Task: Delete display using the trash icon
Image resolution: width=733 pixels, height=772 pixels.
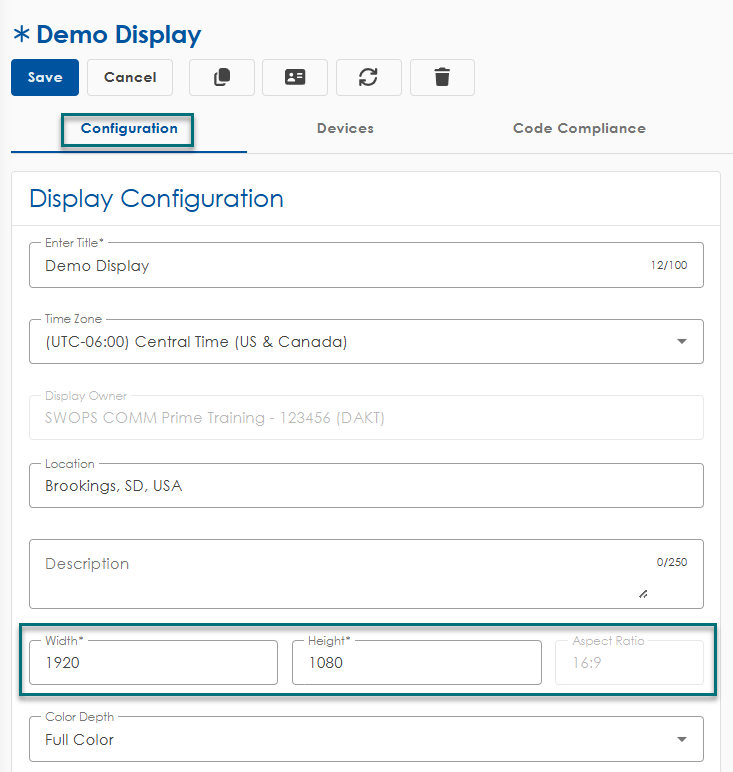Action: pyautogui.click(x=442, y=77)
